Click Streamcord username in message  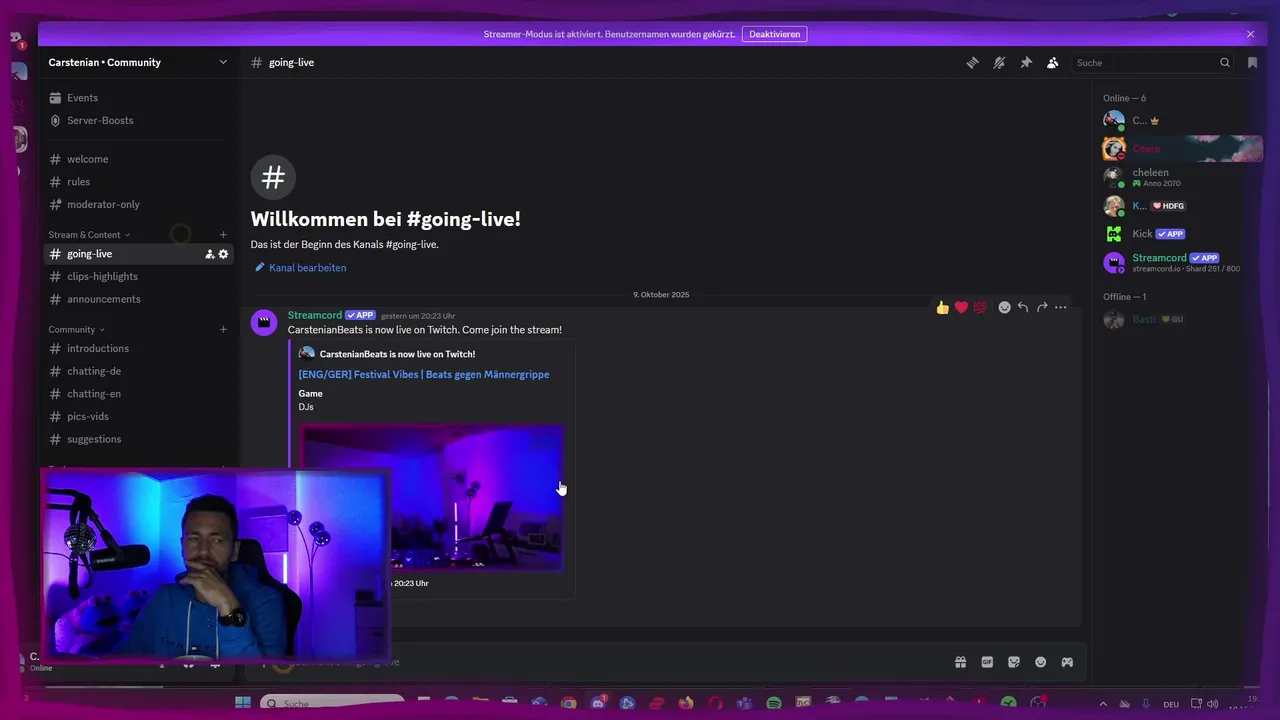coord(315,315)
